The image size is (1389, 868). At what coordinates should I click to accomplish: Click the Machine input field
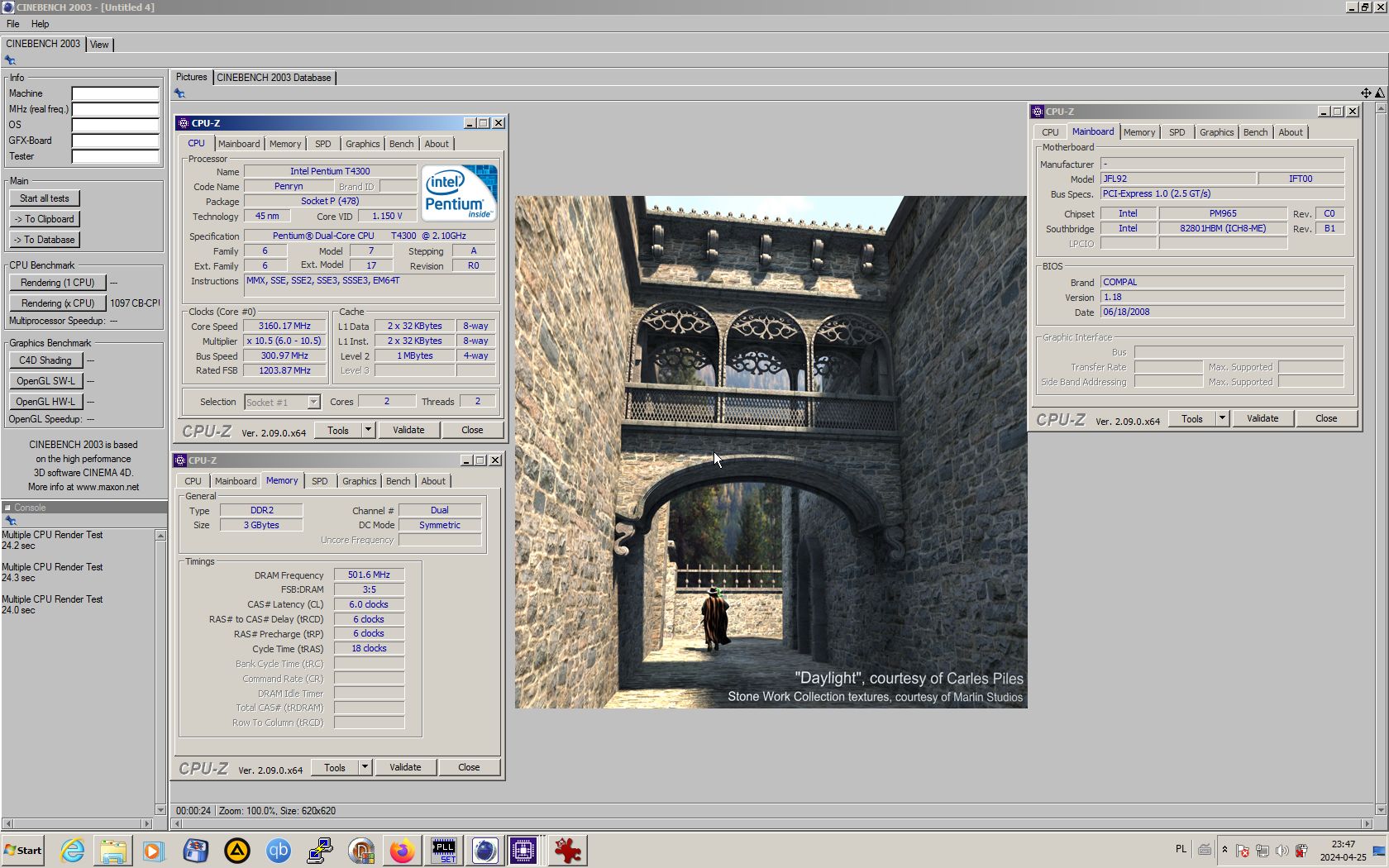pyautogui.click(x=115, y=93)
